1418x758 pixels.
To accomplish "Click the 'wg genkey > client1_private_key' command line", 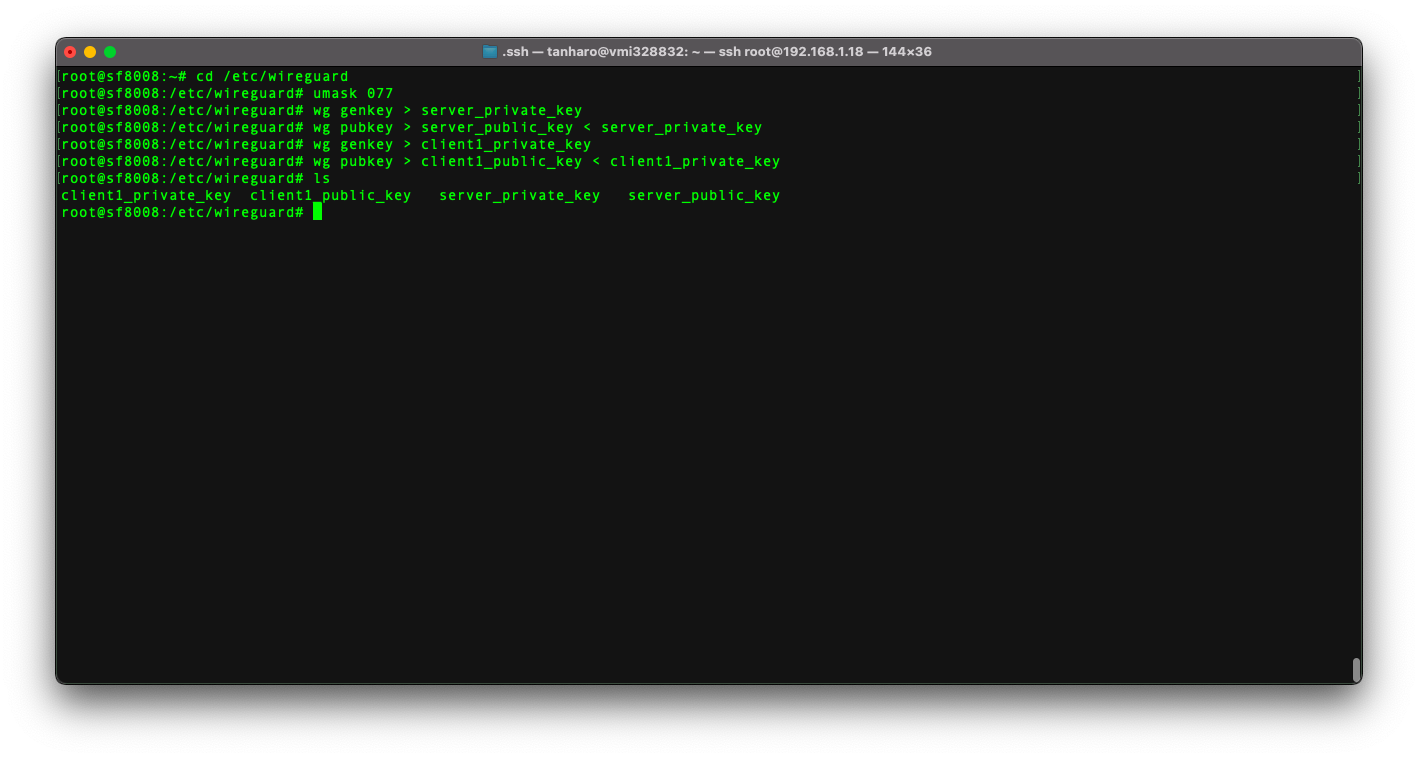I will 451,144.
